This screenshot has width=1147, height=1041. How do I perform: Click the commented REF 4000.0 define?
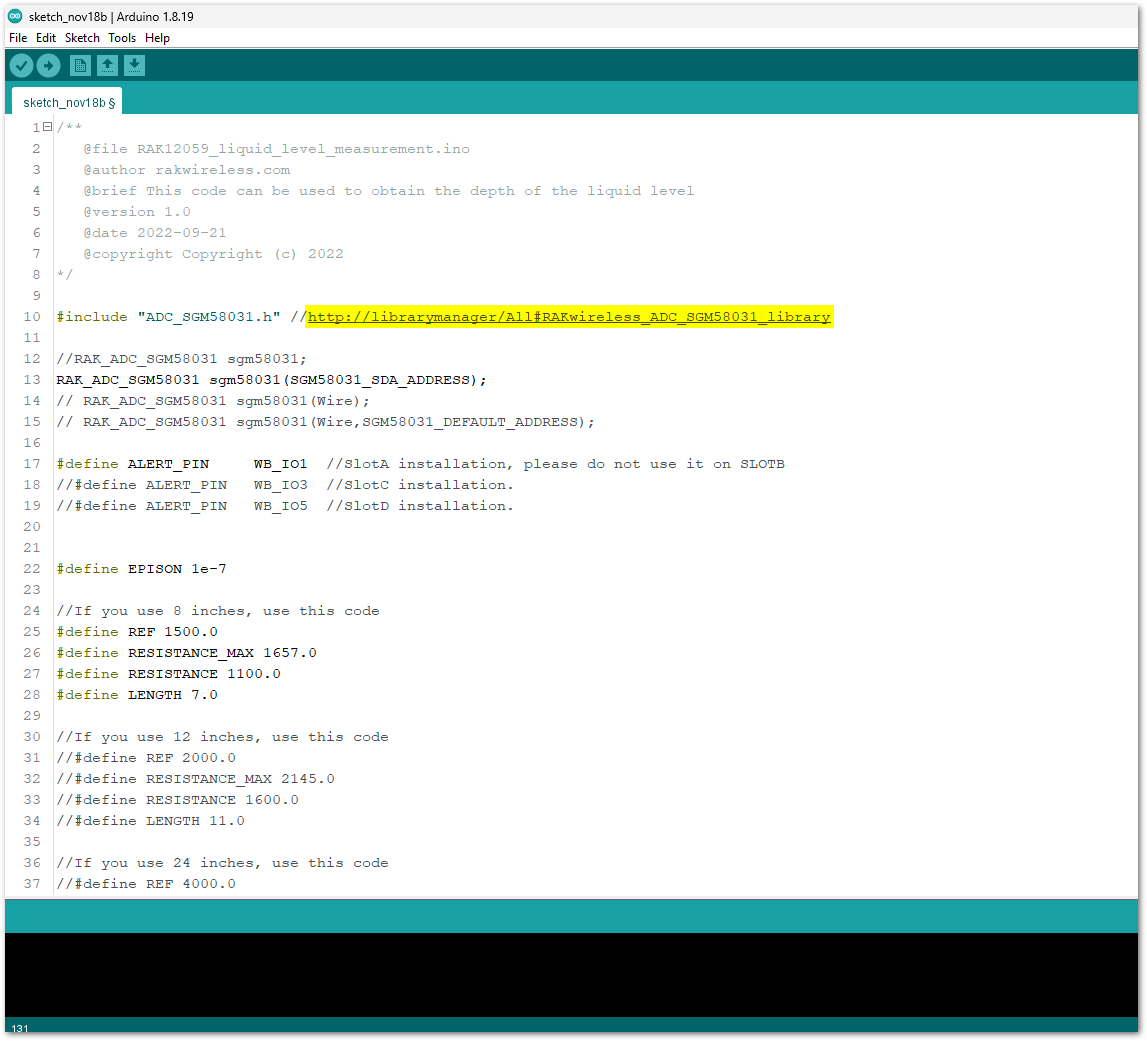point(146,884)
